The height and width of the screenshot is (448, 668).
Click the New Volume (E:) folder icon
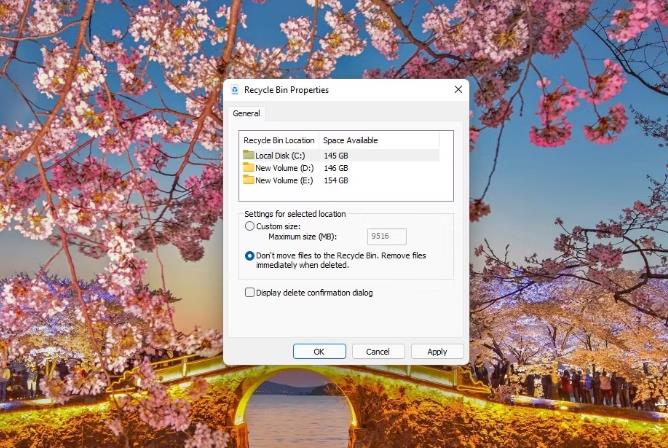click(248, 180)
